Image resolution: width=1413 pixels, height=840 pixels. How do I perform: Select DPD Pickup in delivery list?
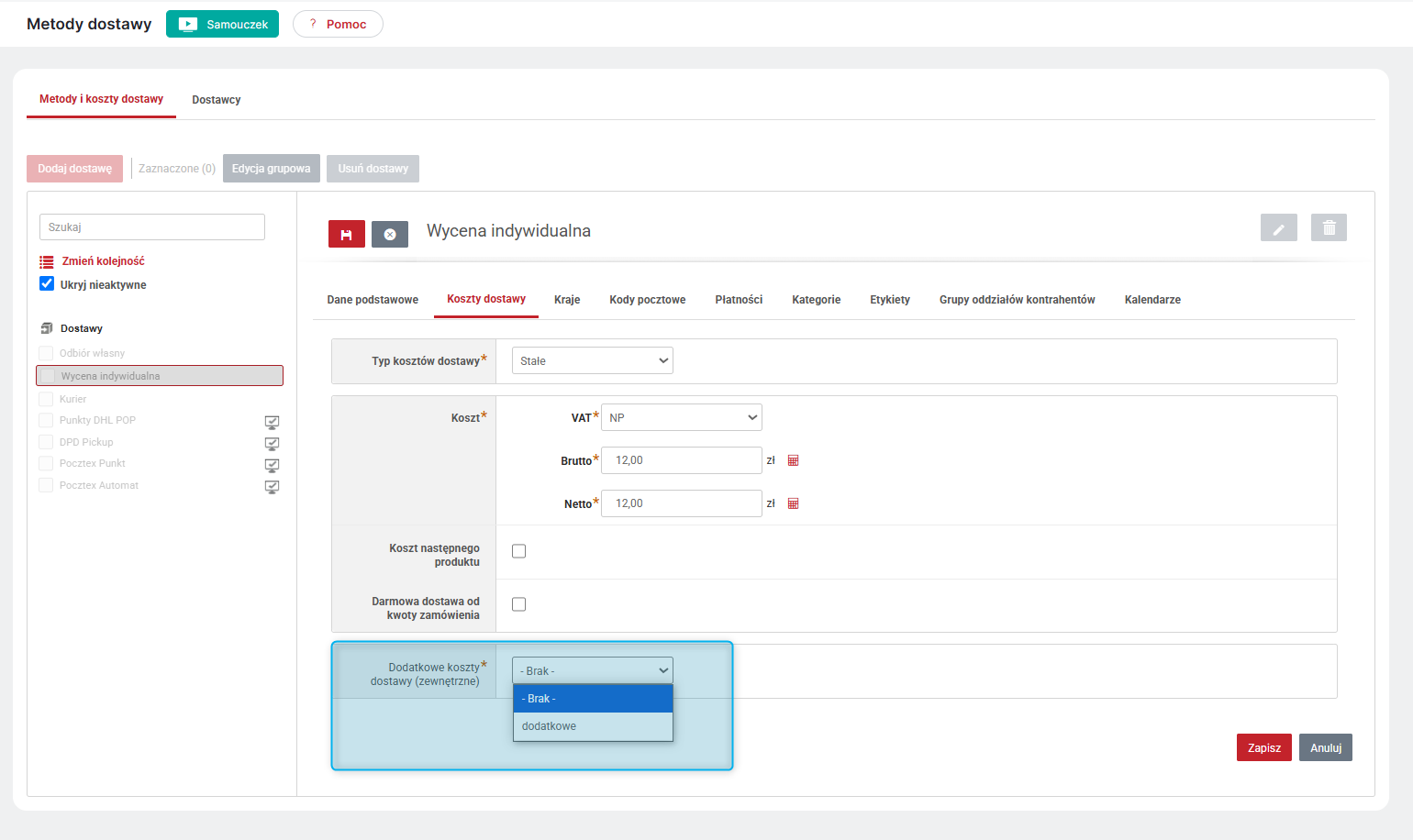tap(86, 442)
